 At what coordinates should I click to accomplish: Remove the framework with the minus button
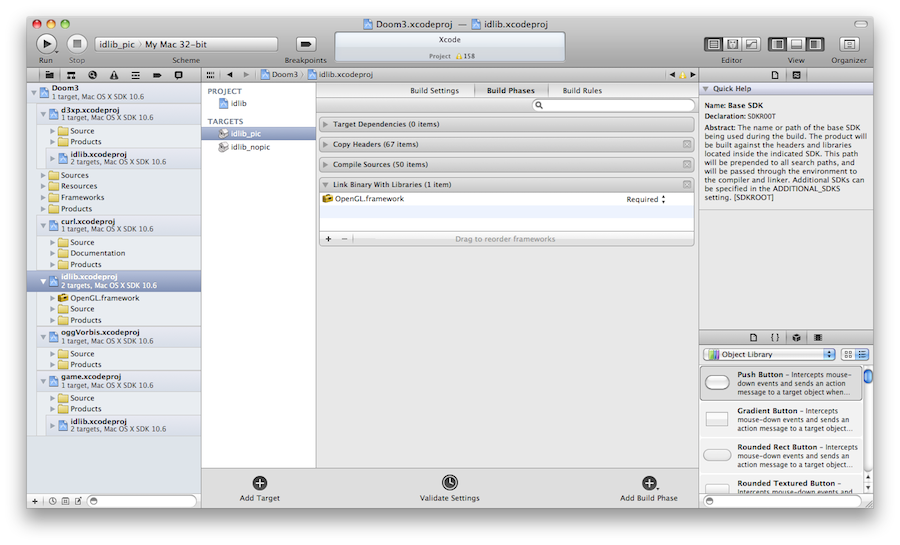pyautogui.click(x=344, y=239)
